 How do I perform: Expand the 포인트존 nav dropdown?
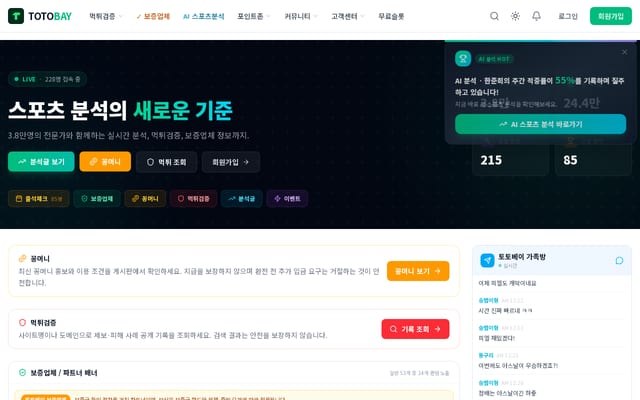pyautogui.click(x=253, y=16)
